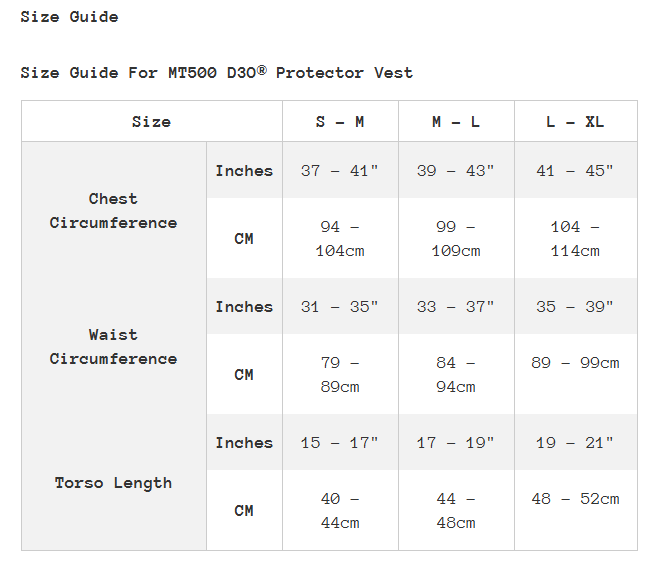Click the 44 – 48cm torso cell

[456, 511]
